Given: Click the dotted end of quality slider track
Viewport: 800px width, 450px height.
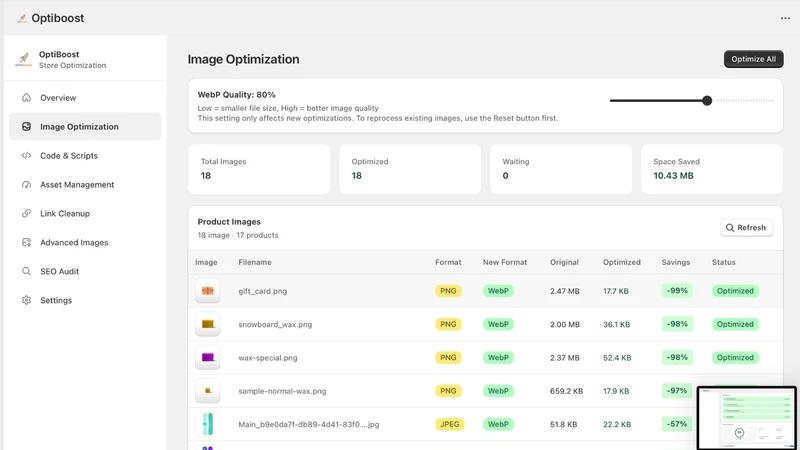Looking at the screenshot, I should 769,101.
